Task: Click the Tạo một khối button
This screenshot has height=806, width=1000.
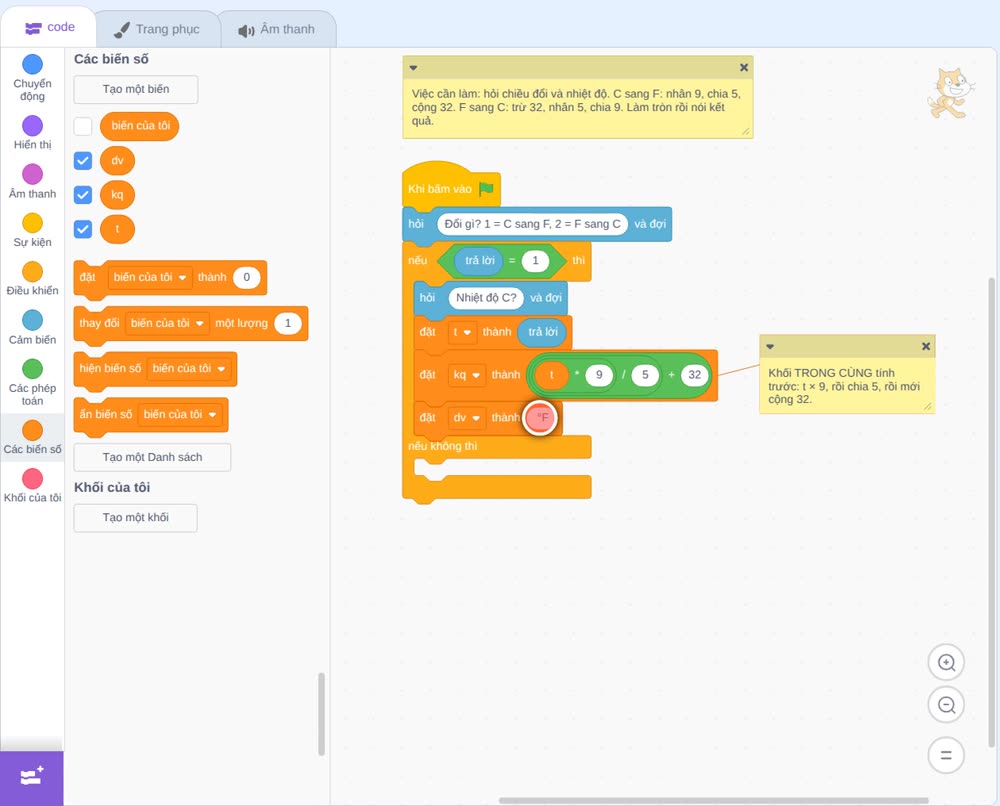Action: tap(136, 518)
